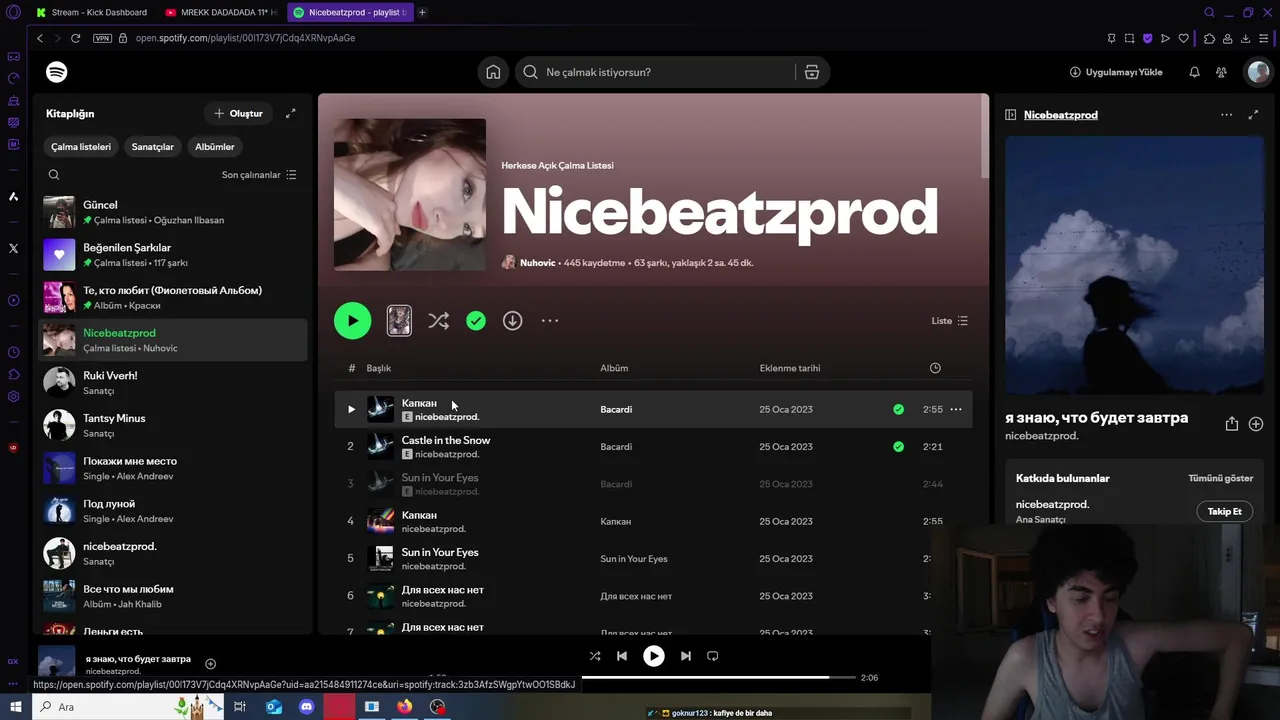This screenshot has height=720, width=1280.
Task: Show all contributors with Tümünü göster
Action: tap(1220, 478)
